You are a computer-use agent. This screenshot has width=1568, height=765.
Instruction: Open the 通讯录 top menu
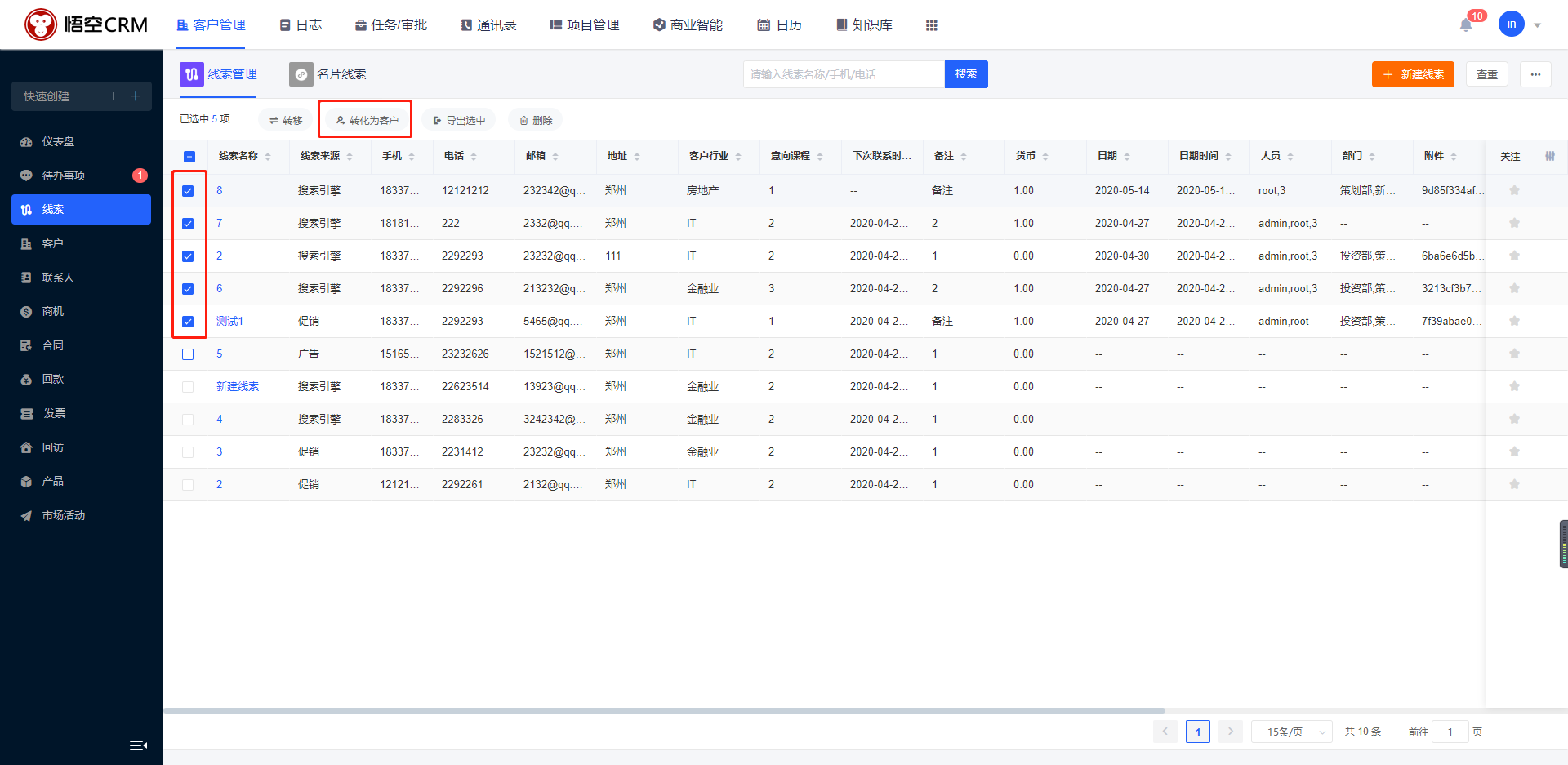[x=488, y=25]
